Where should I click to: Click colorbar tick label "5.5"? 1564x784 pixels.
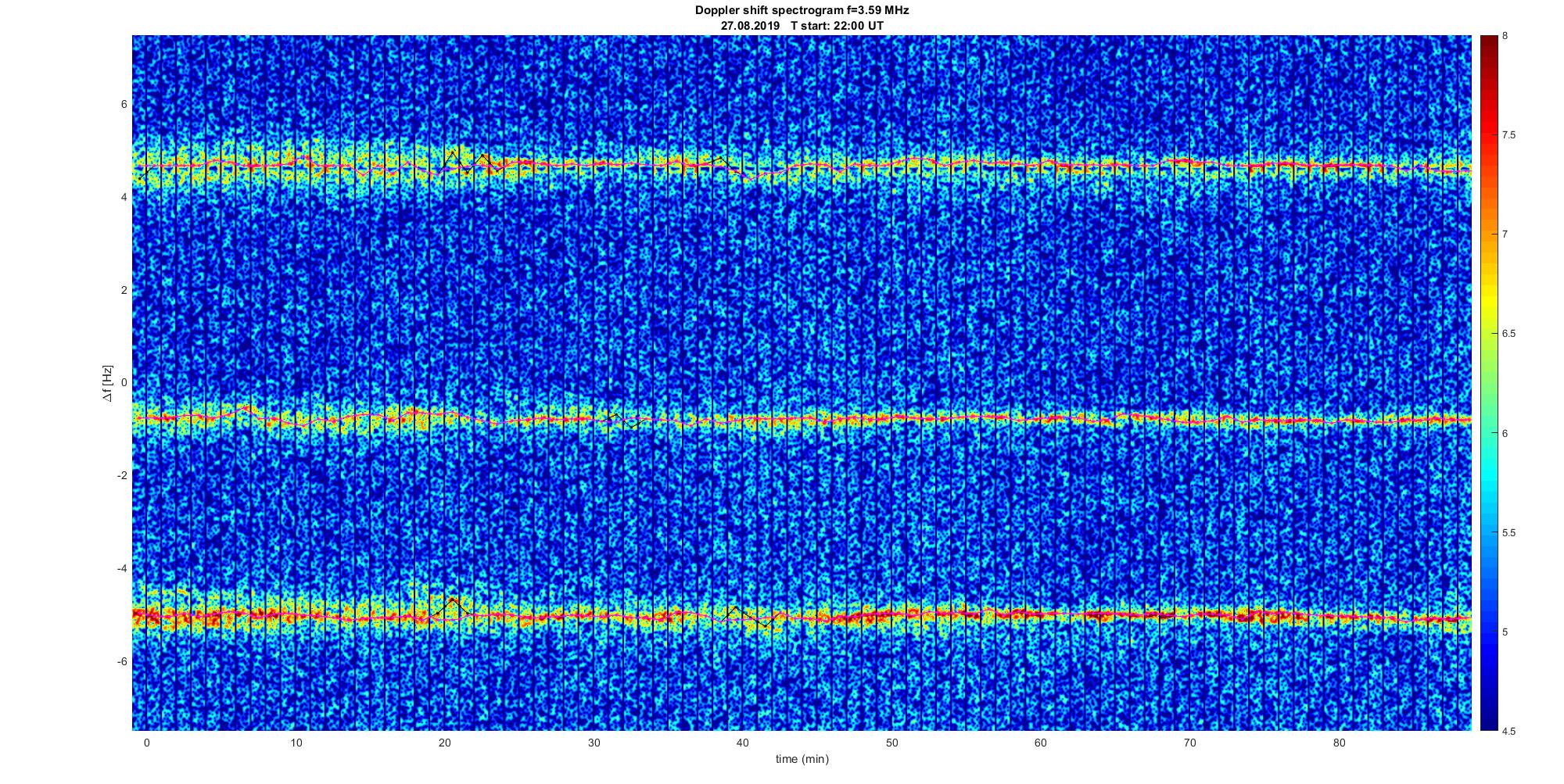1508,532
